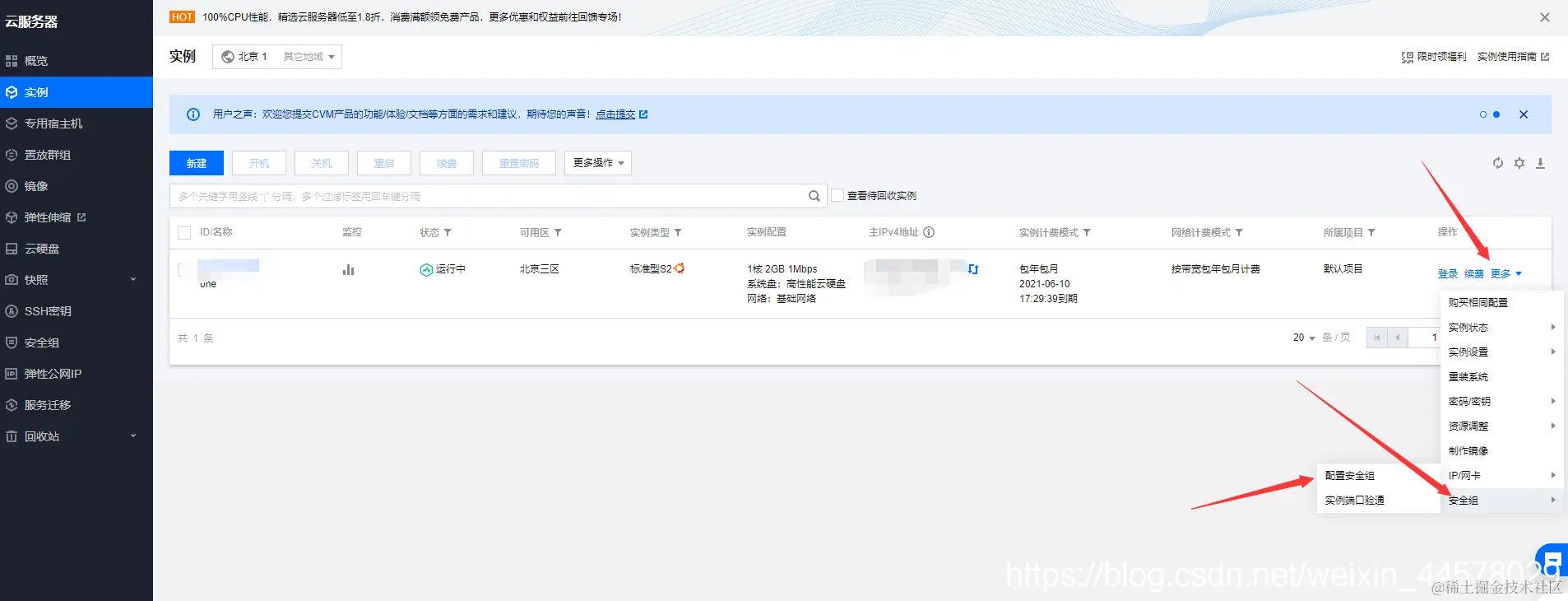Click the 关机 button

pos(322,163)
